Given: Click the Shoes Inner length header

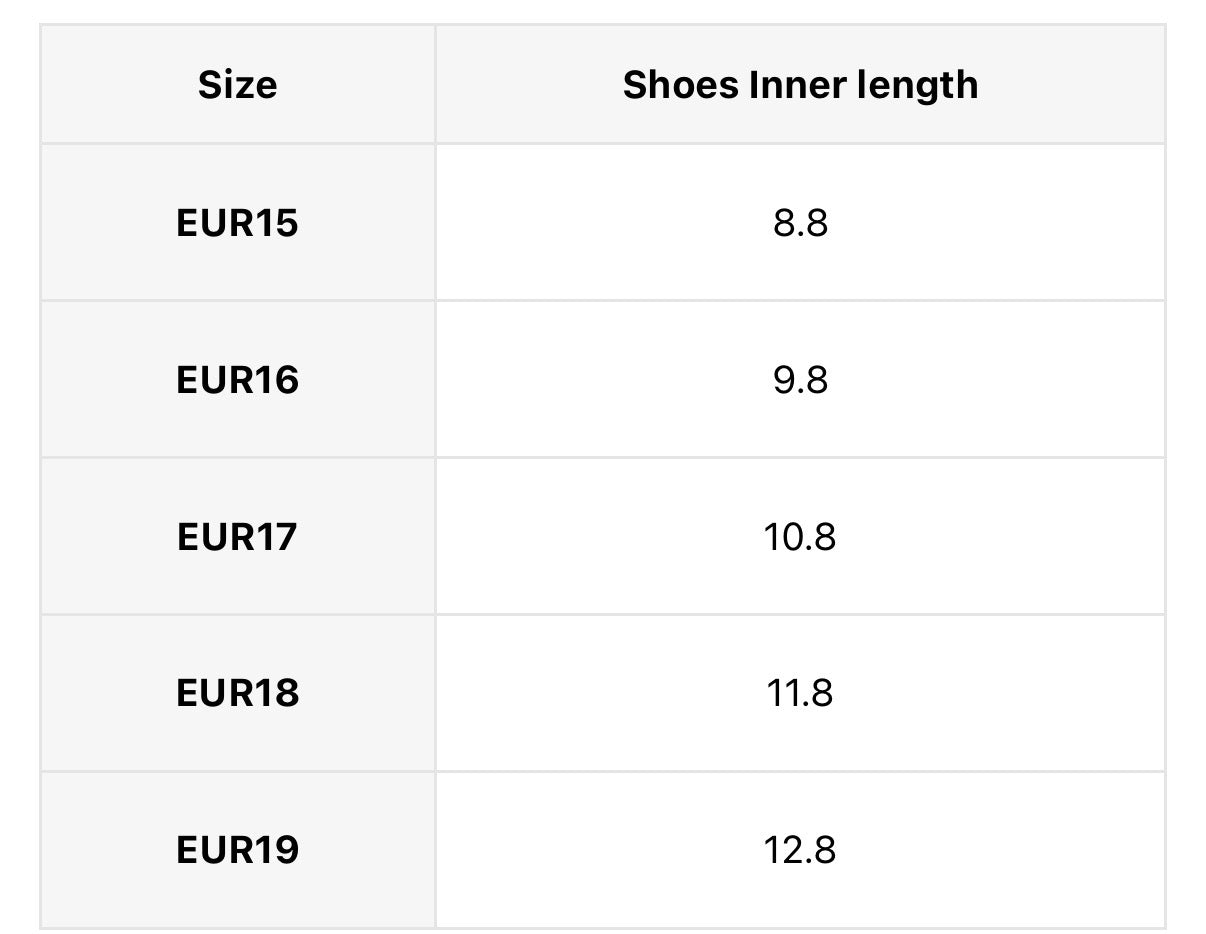Looking at the screenshot, I should tap(800, 85).
